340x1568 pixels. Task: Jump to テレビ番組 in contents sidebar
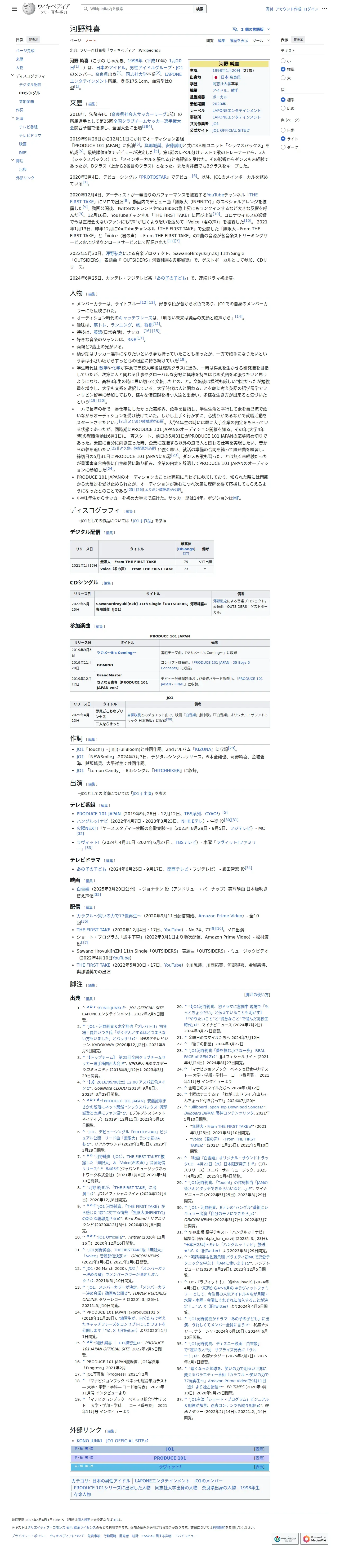pyautogui.click(x=28, y=127)
